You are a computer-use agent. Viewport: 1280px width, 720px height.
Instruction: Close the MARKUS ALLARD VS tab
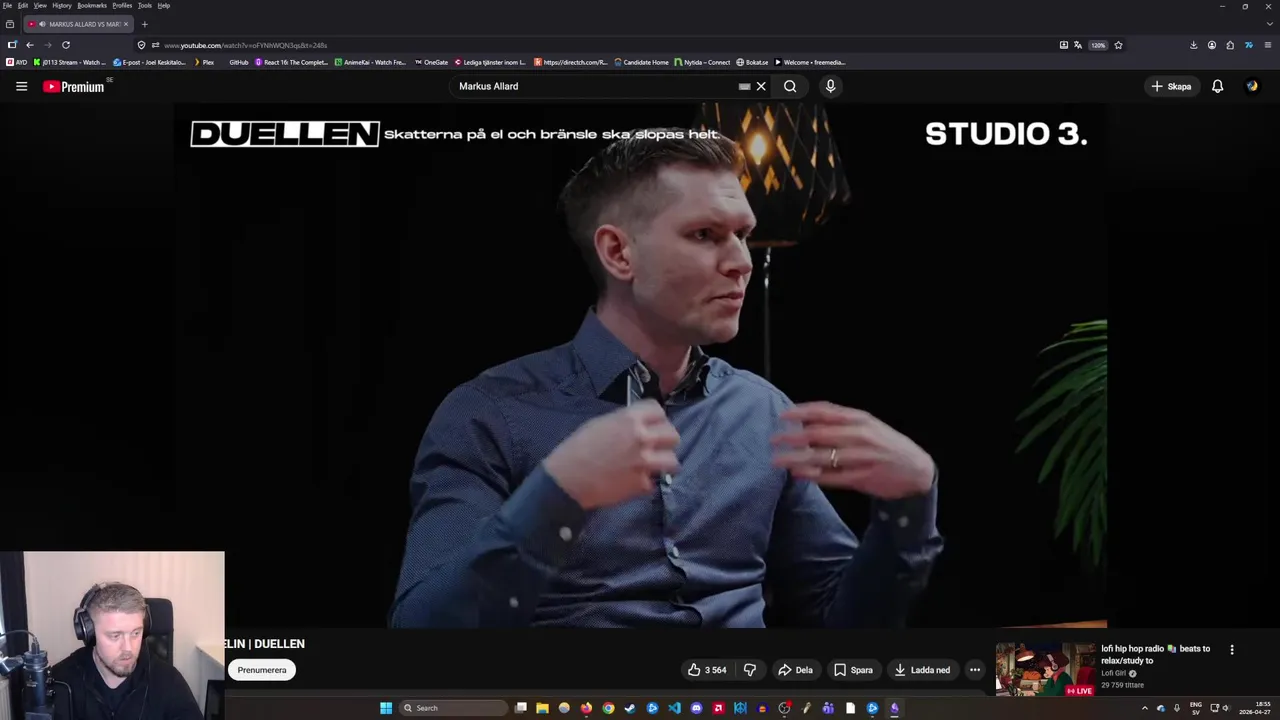(x=125, y=24)
